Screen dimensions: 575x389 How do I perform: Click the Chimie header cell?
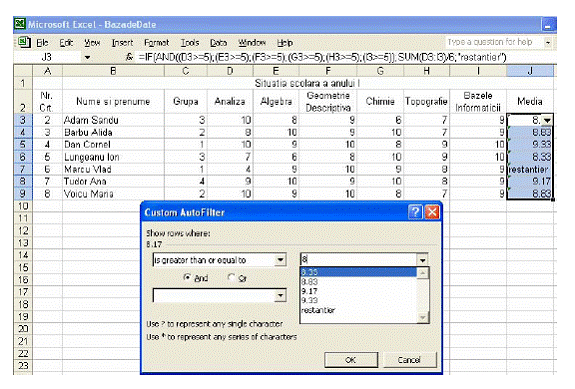(380, 101)
